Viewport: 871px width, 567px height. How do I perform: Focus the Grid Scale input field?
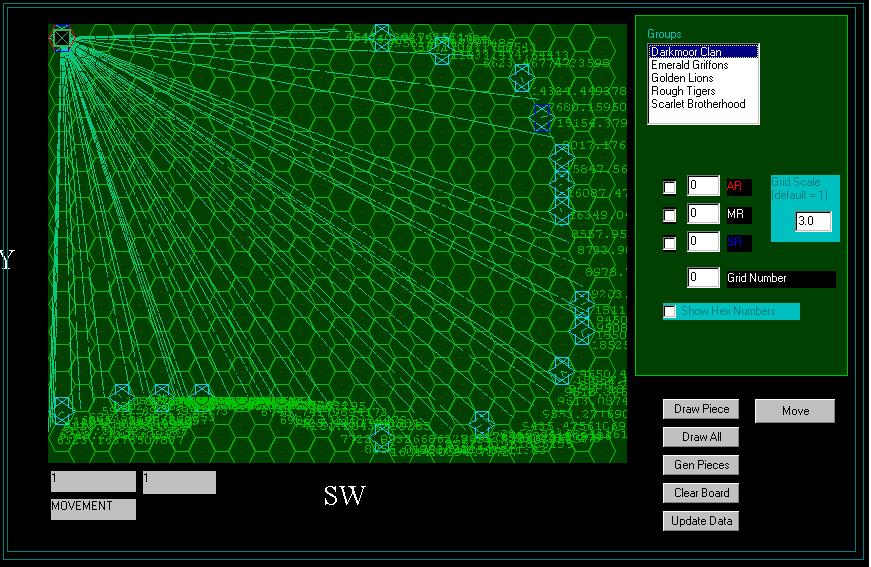813,221
